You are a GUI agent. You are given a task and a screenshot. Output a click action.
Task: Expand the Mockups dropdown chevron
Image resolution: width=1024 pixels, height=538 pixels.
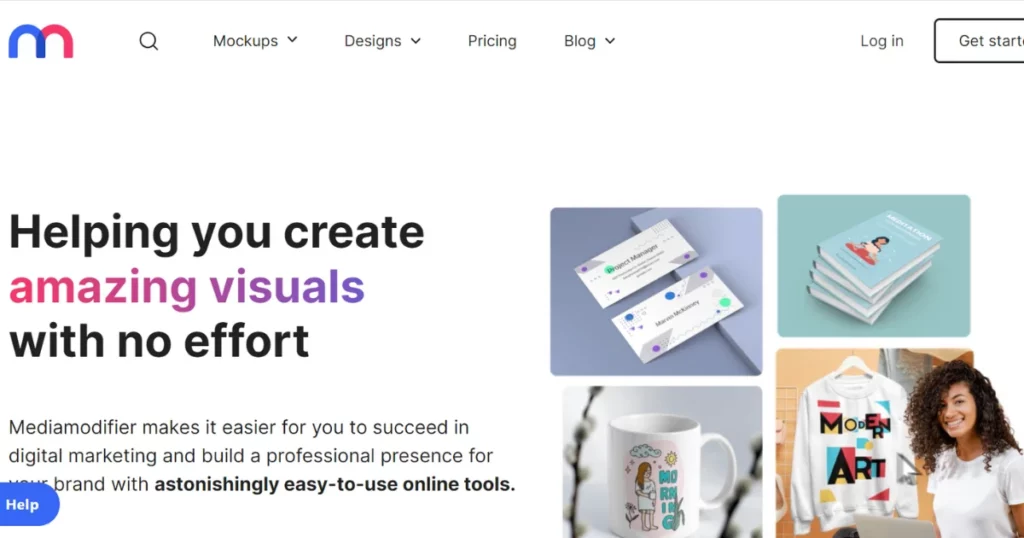tap(293, 40)
